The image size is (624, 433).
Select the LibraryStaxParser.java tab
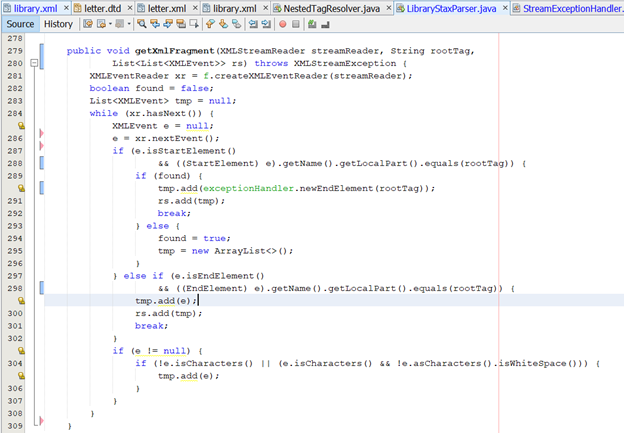451,8
